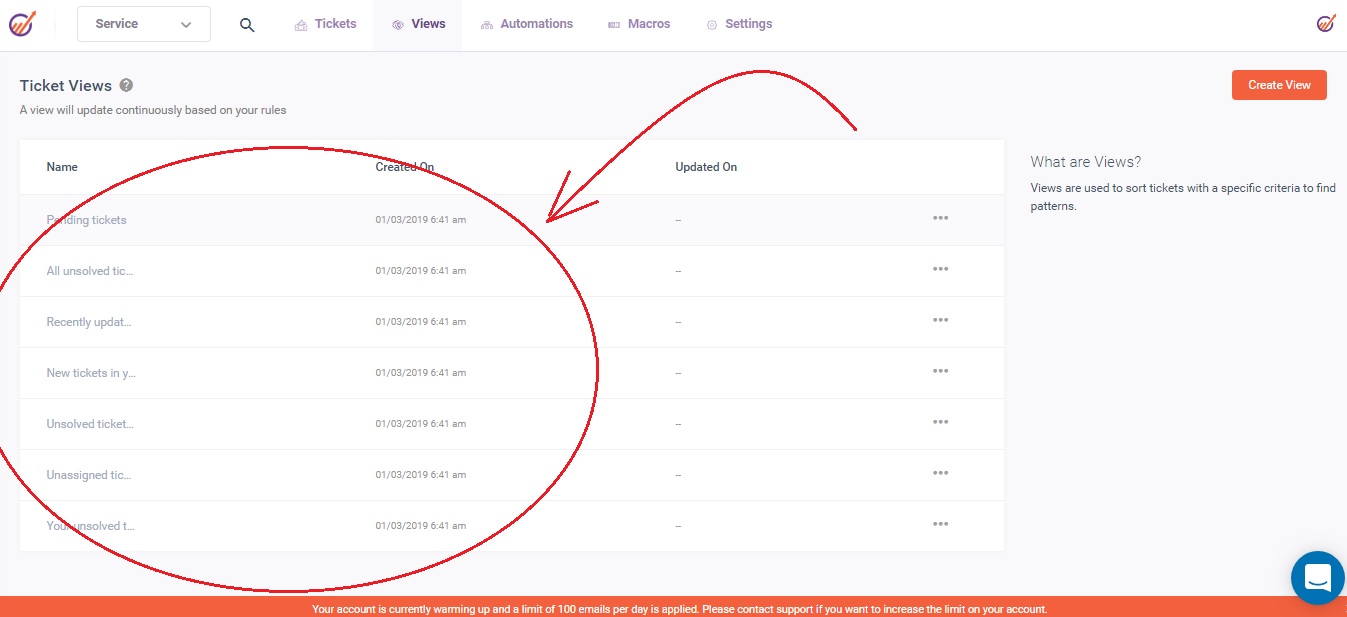Click the Name column header
The width and height of the screenshot is (1347, 617).
click(x=62, y=167)
